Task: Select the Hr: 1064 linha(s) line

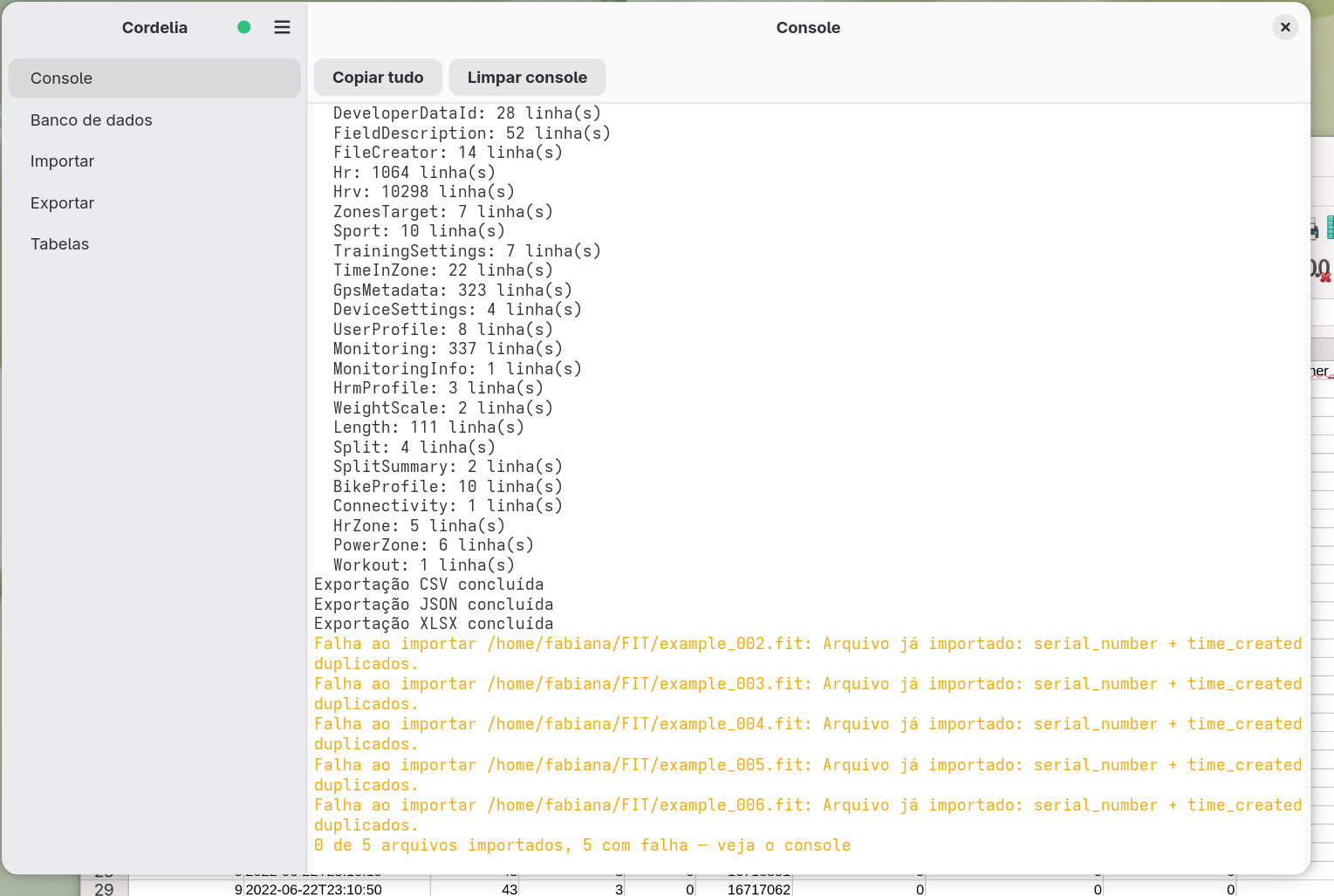Action: 414,173
